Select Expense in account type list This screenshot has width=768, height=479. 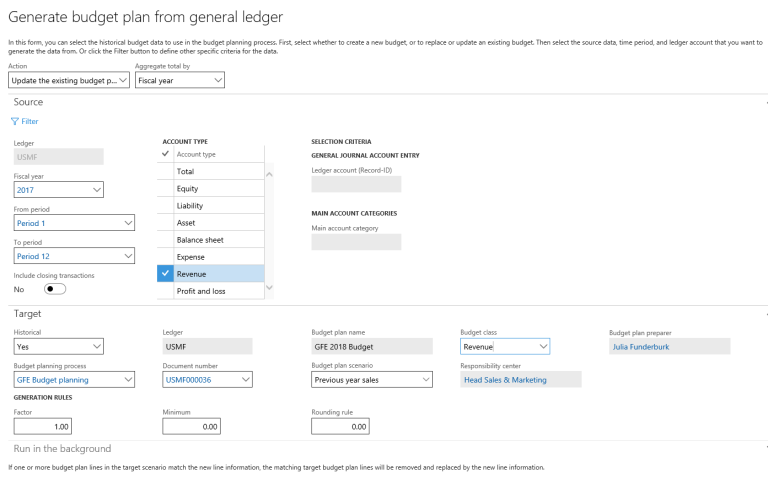(x=193, y=257)
